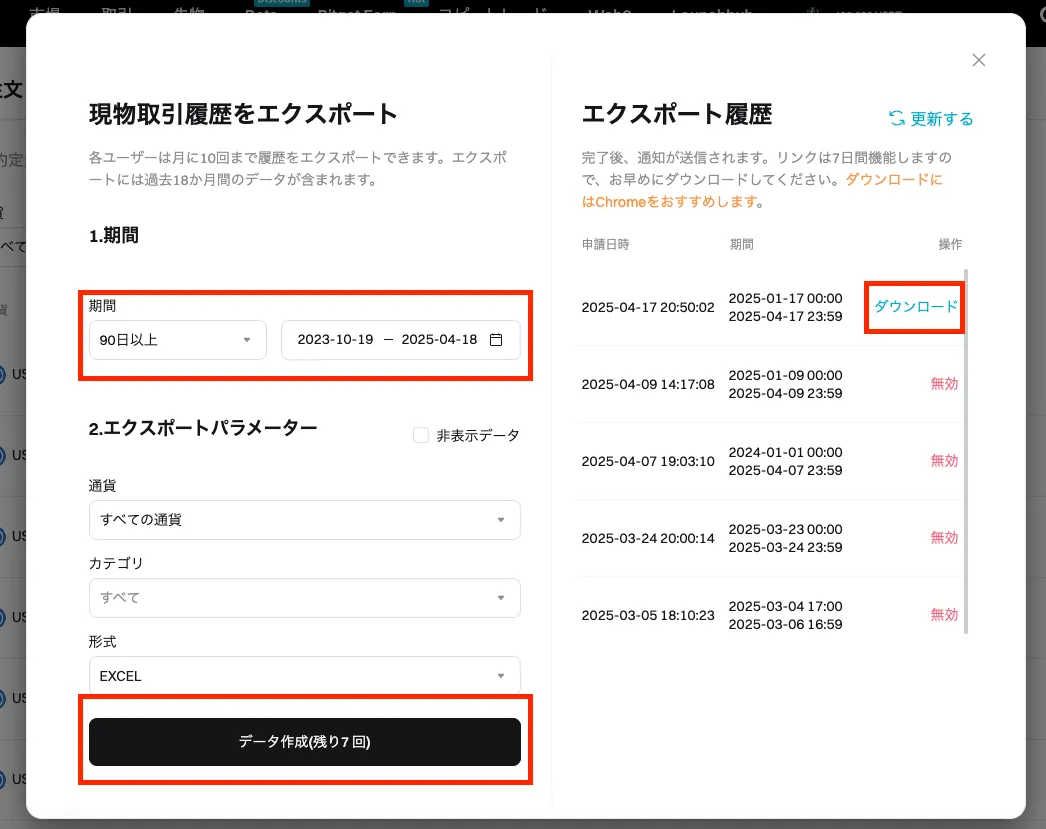This screenshot has width=1046, height=829.
Task: Click the 操作 column header
Action: tap(949, 244)
